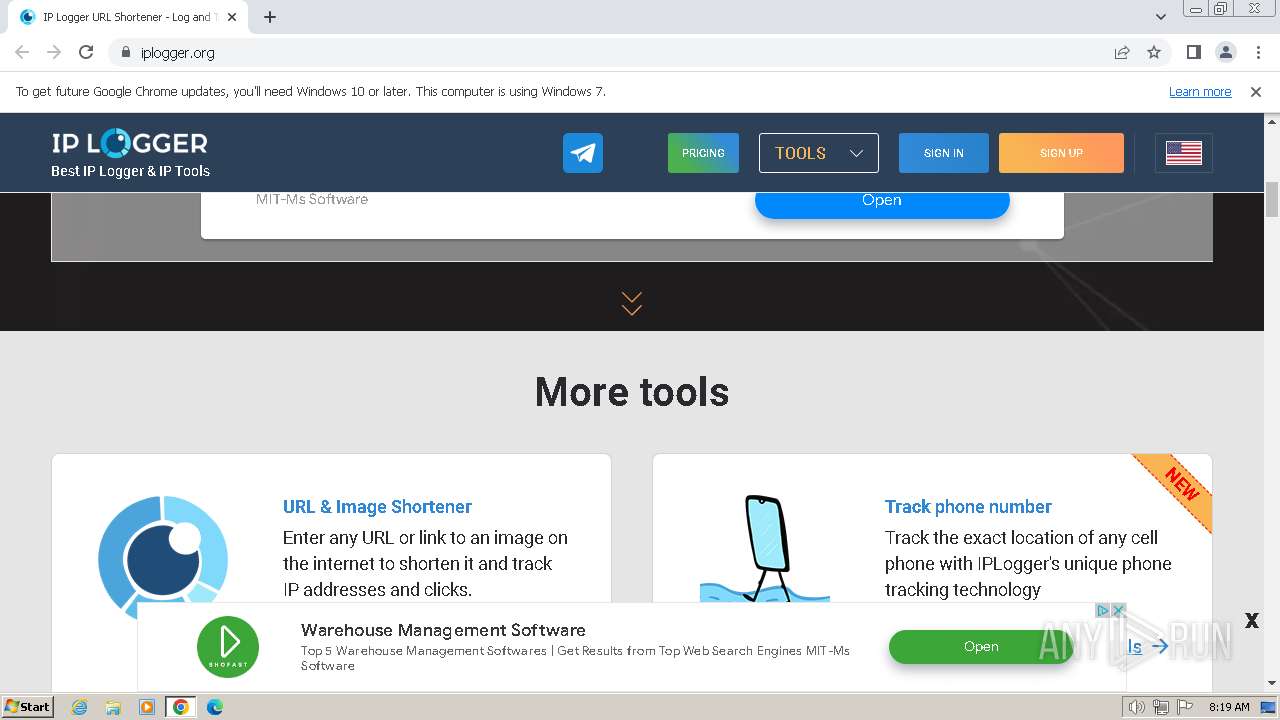Click the volume speaker tray icon
Image resolution: width=1280 pixels, height=720 pixels.
pyautogui.click(x=1137, y=707)
